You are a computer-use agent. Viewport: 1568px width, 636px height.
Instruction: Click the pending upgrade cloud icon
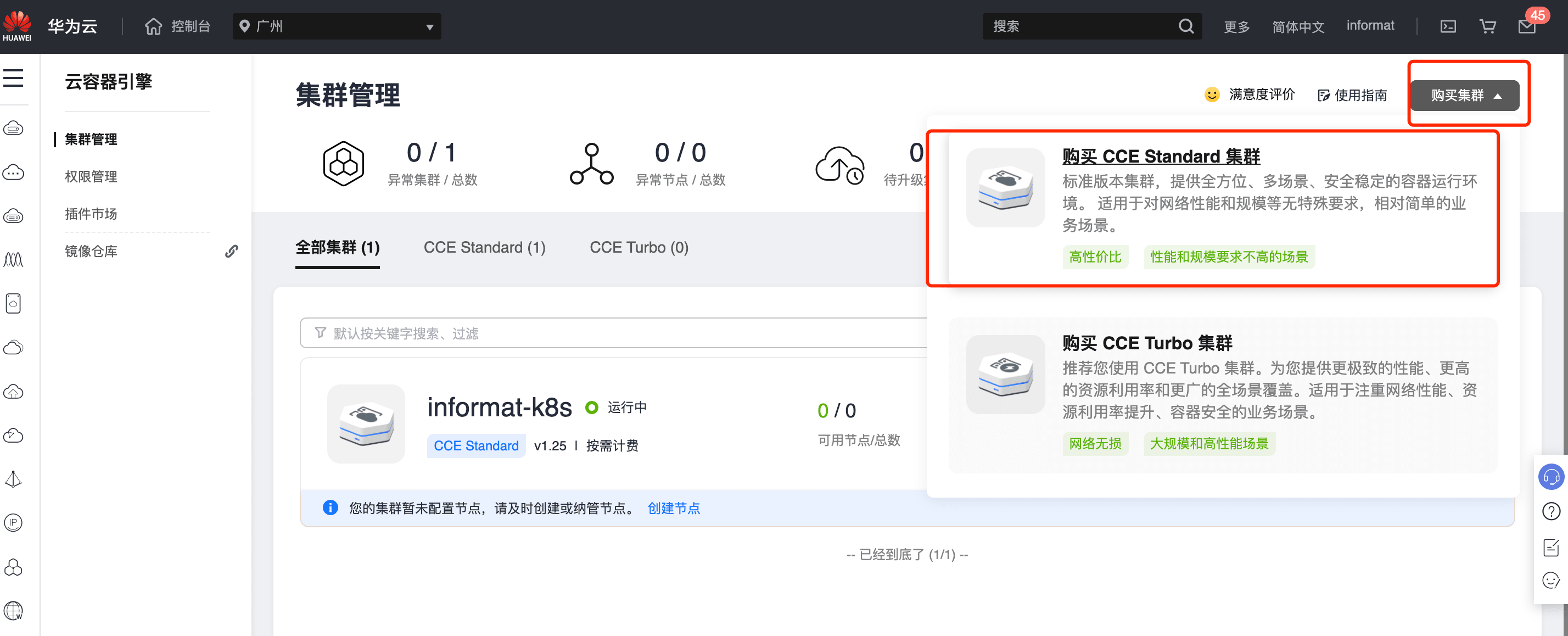click(x=840, y=165)
